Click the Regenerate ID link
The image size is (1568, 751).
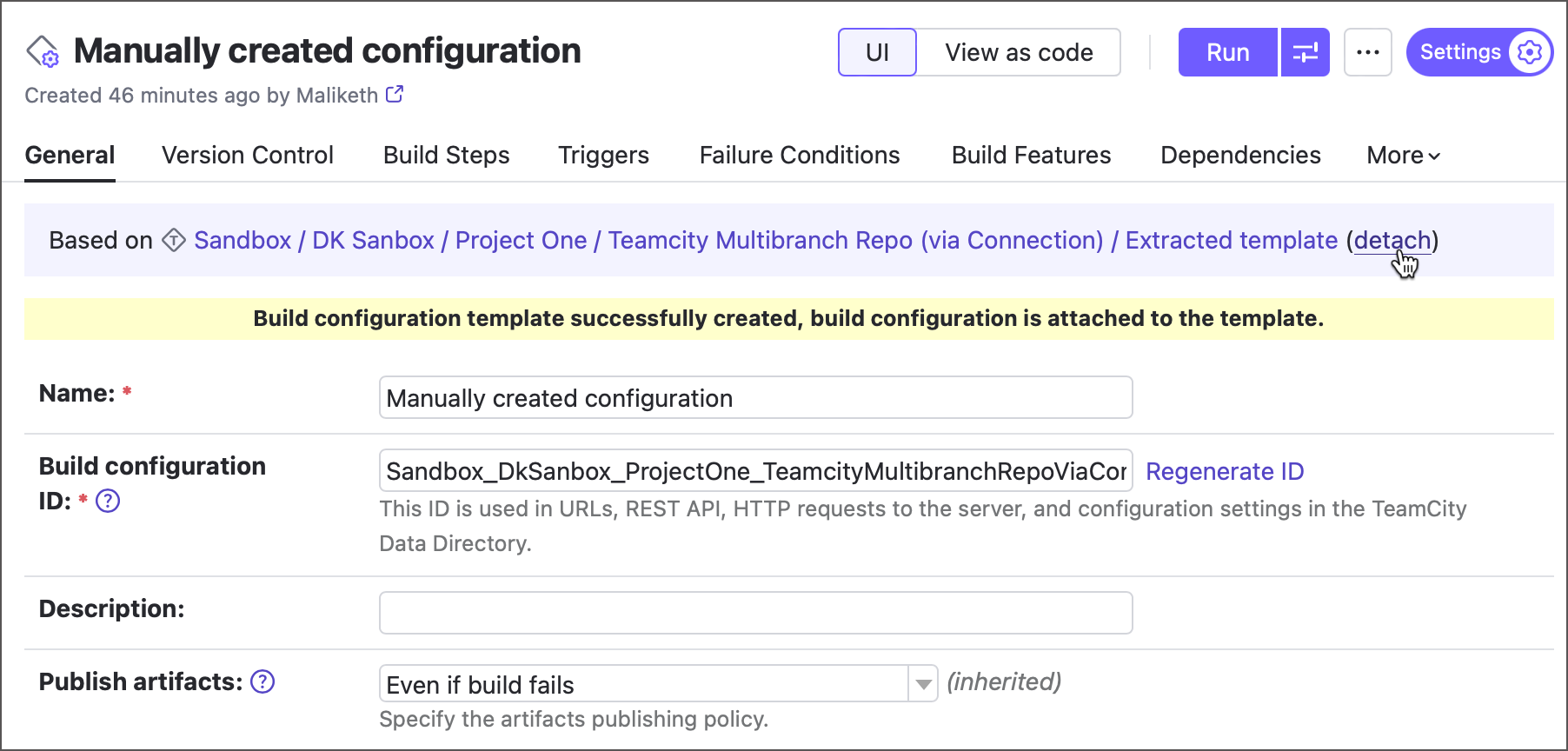point(1225,471)
